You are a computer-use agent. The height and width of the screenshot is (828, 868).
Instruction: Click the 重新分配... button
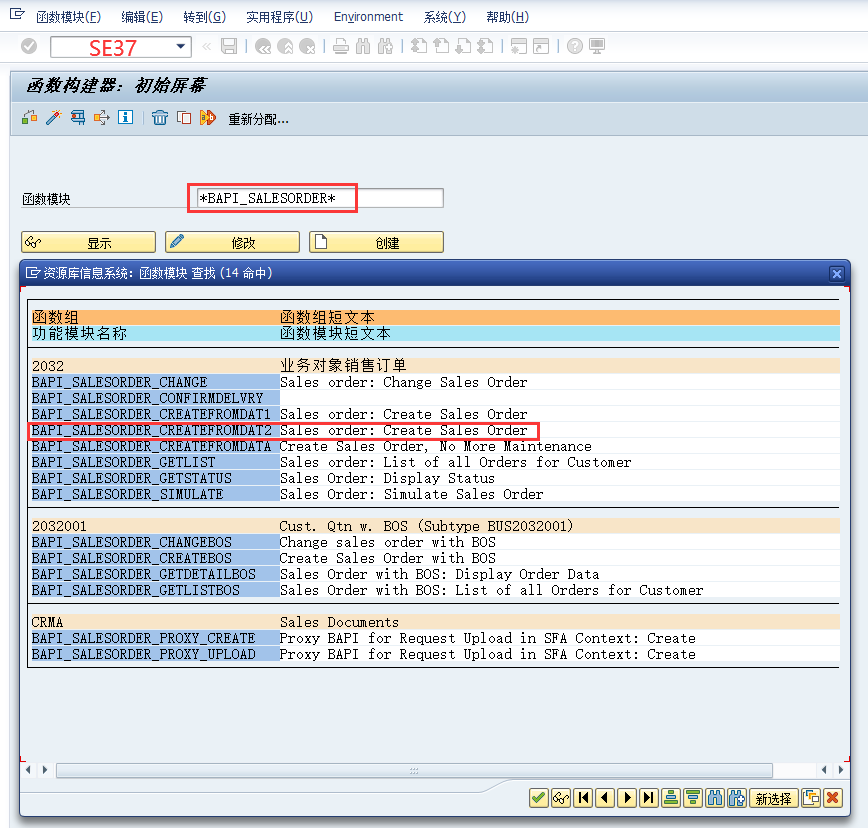click(259, 119)
